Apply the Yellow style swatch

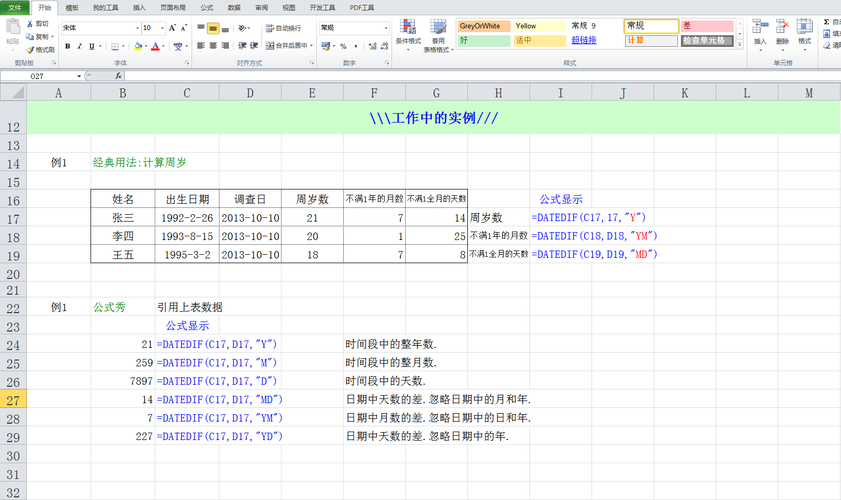tap(539, 26)
